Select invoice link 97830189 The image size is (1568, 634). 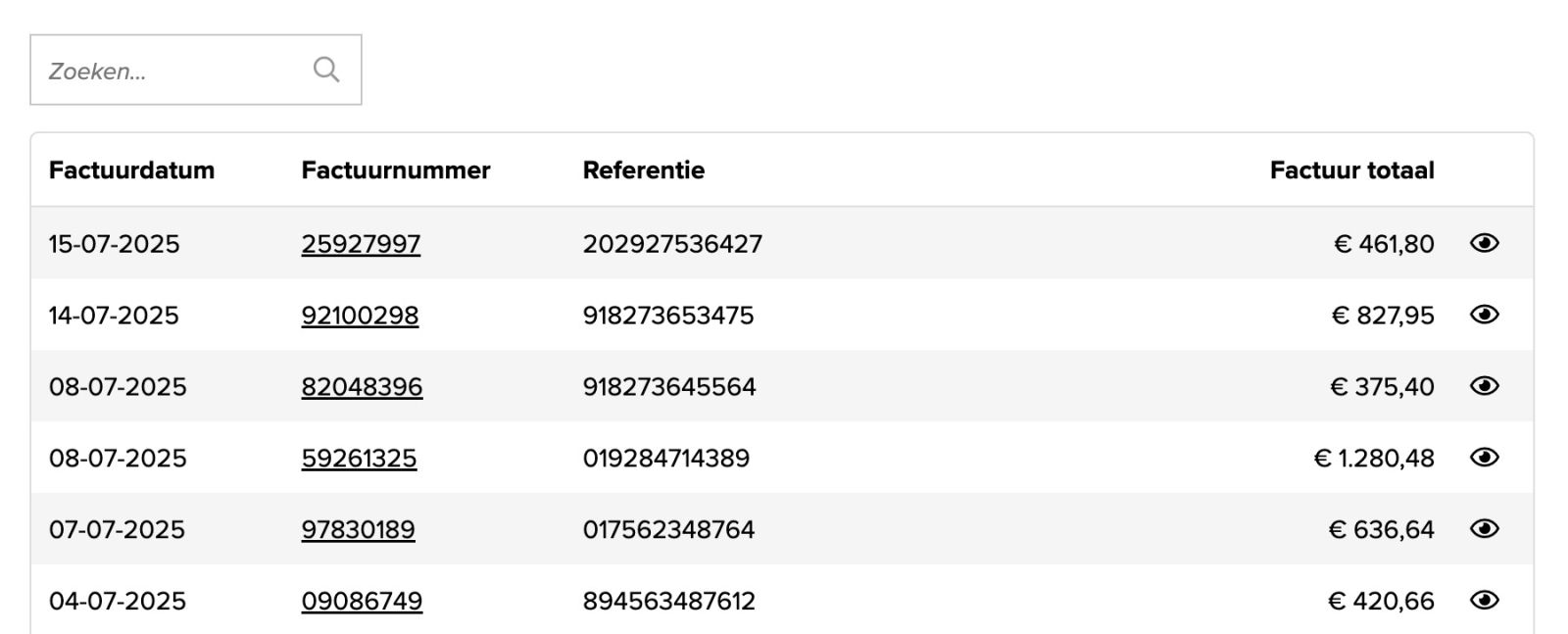tap(358, 530)
